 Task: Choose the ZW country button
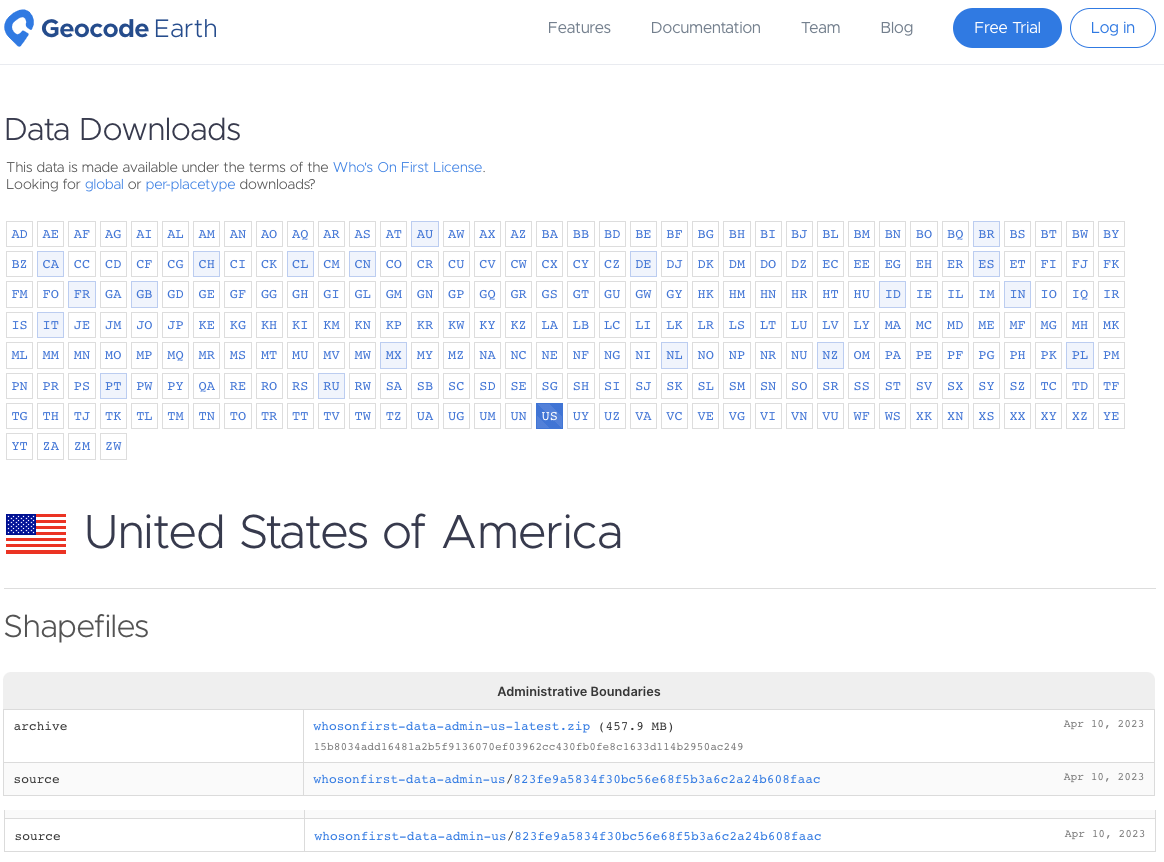tap(113, 446)
